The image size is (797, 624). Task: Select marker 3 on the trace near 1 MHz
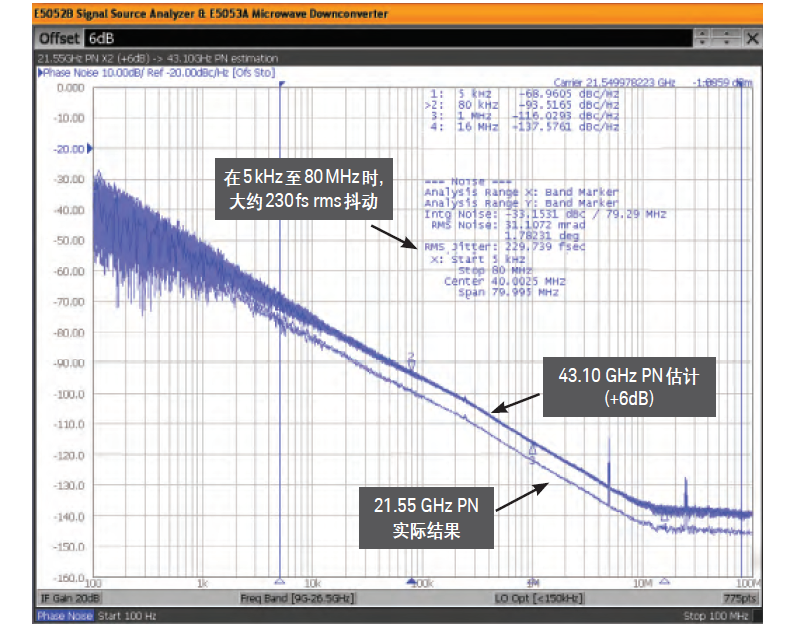click(532, 450)
